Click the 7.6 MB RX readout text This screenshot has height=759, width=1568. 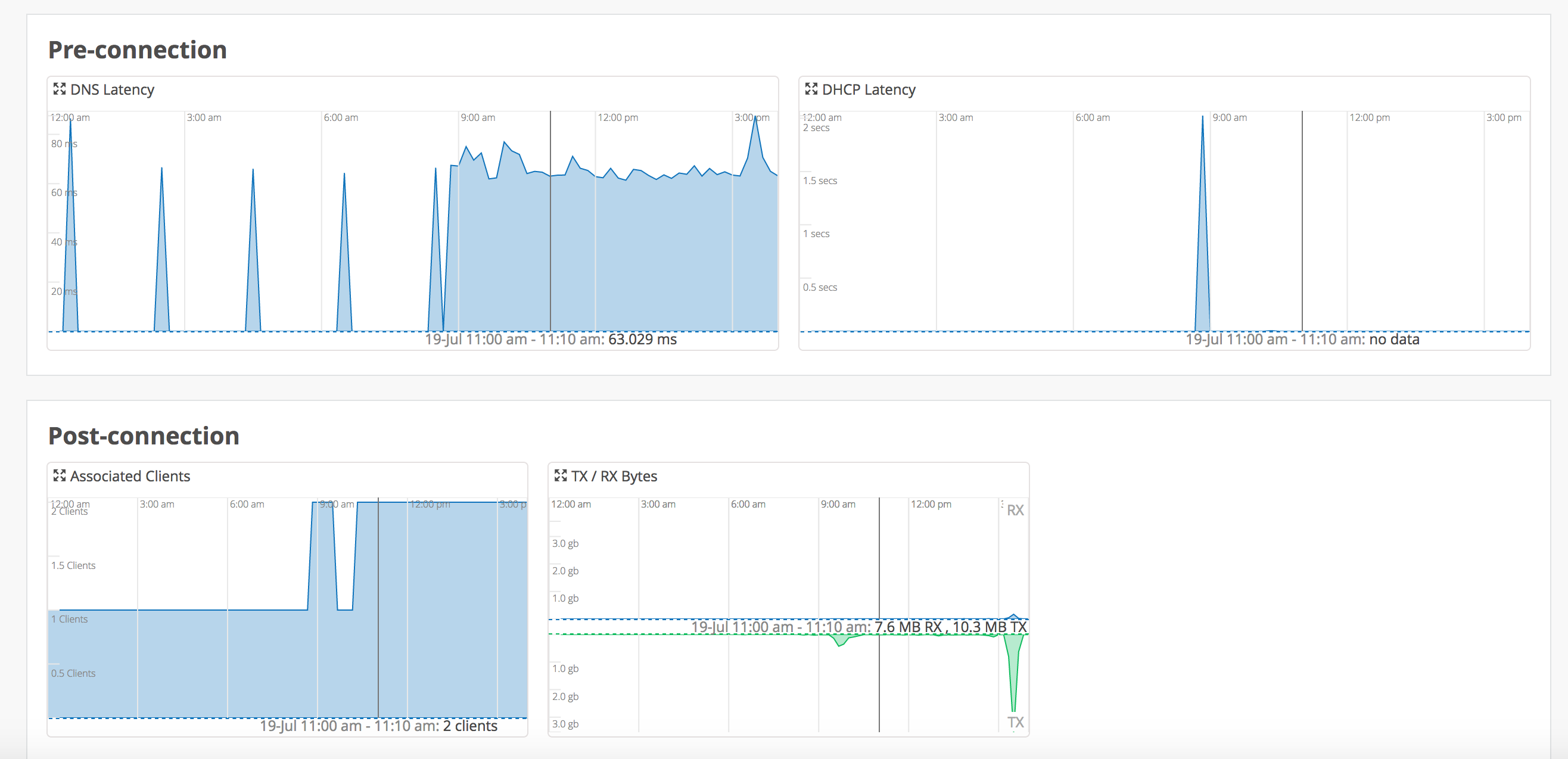907,627
